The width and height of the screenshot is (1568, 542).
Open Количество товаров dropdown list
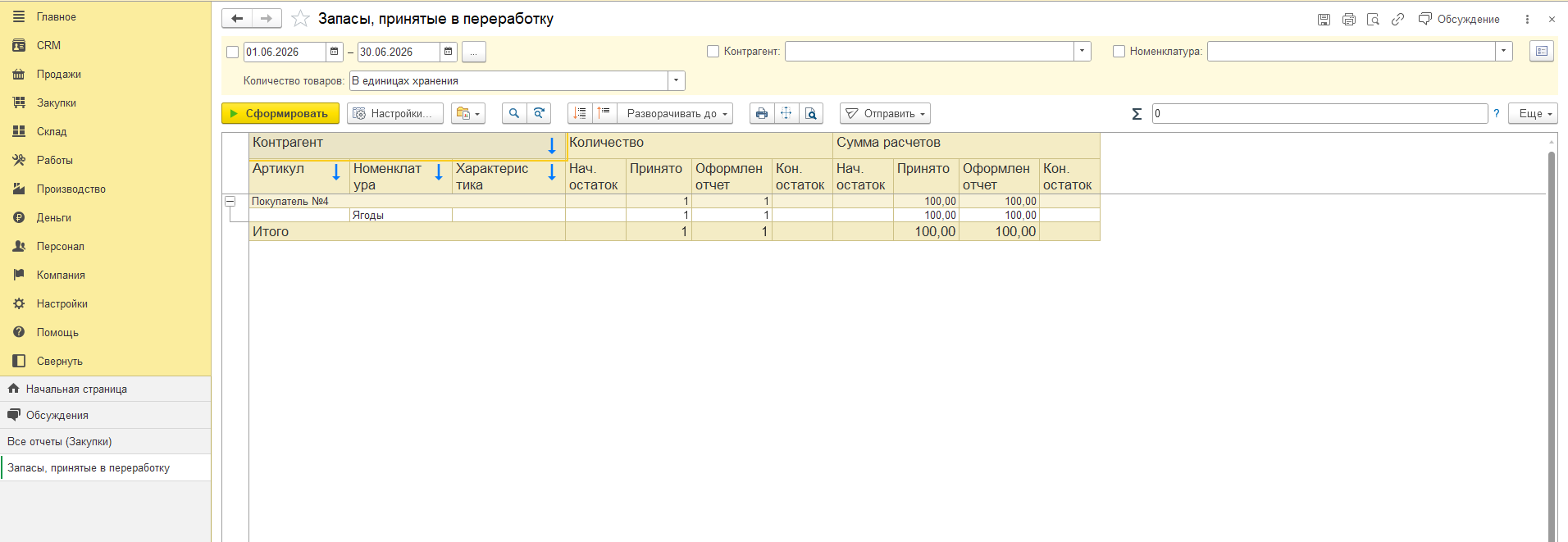click(676, 80)
